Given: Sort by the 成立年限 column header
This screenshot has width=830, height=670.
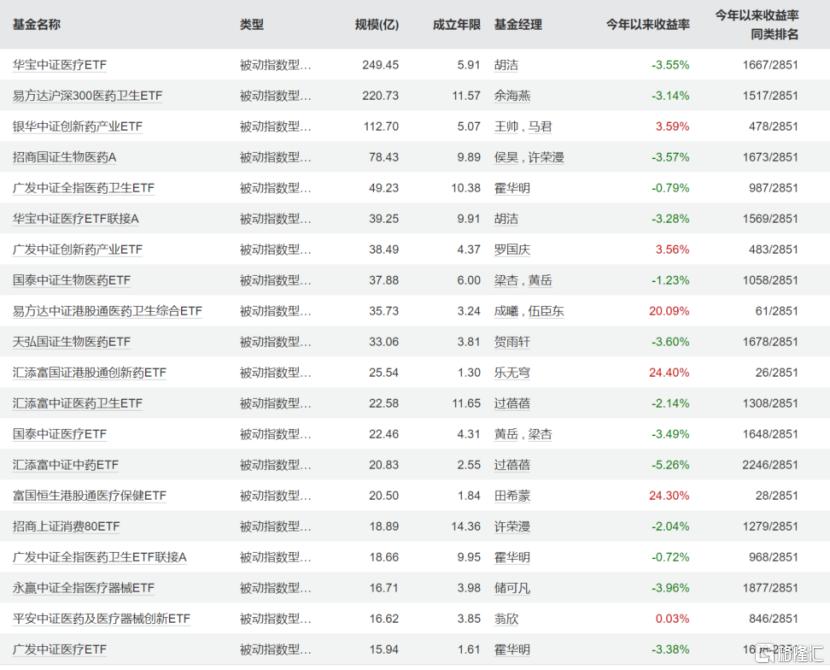Looking at the screenshot, I should (457, 24).
